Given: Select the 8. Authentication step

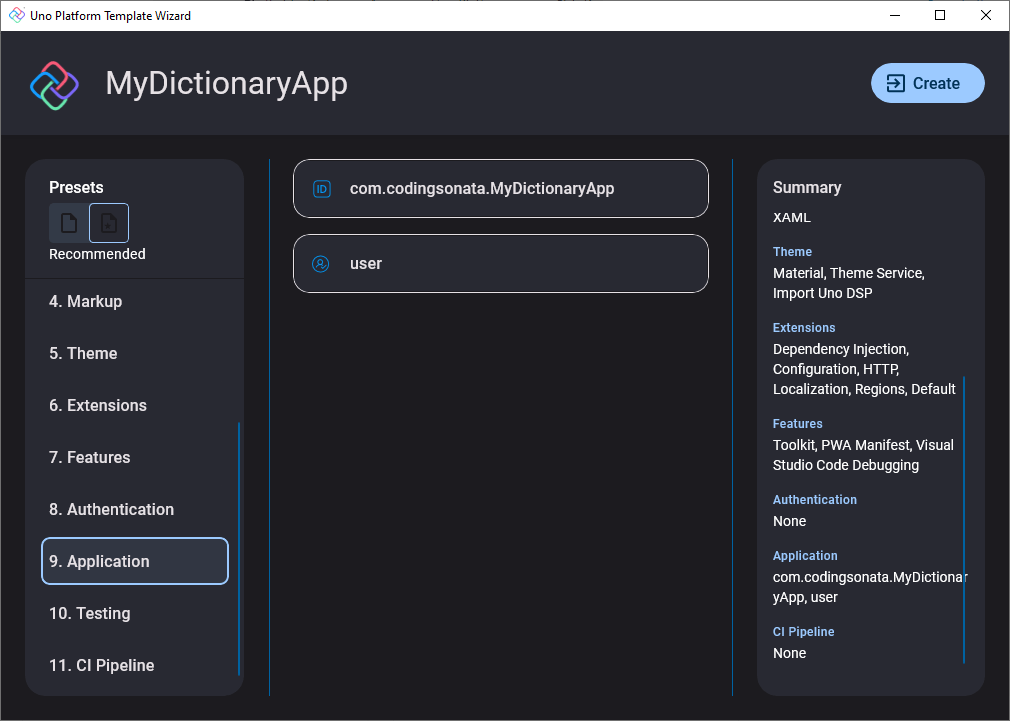Looking at the screenshot, I should (x=135, y=509).
